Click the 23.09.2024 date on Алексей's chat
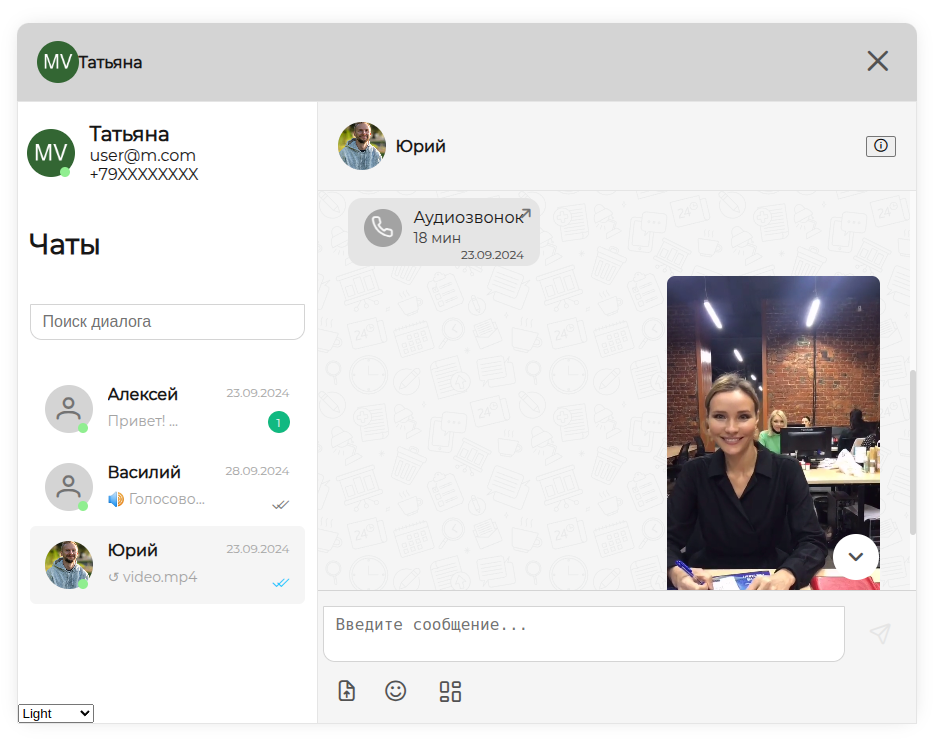Viewport: 942px width, 746px height. [258, 393]
